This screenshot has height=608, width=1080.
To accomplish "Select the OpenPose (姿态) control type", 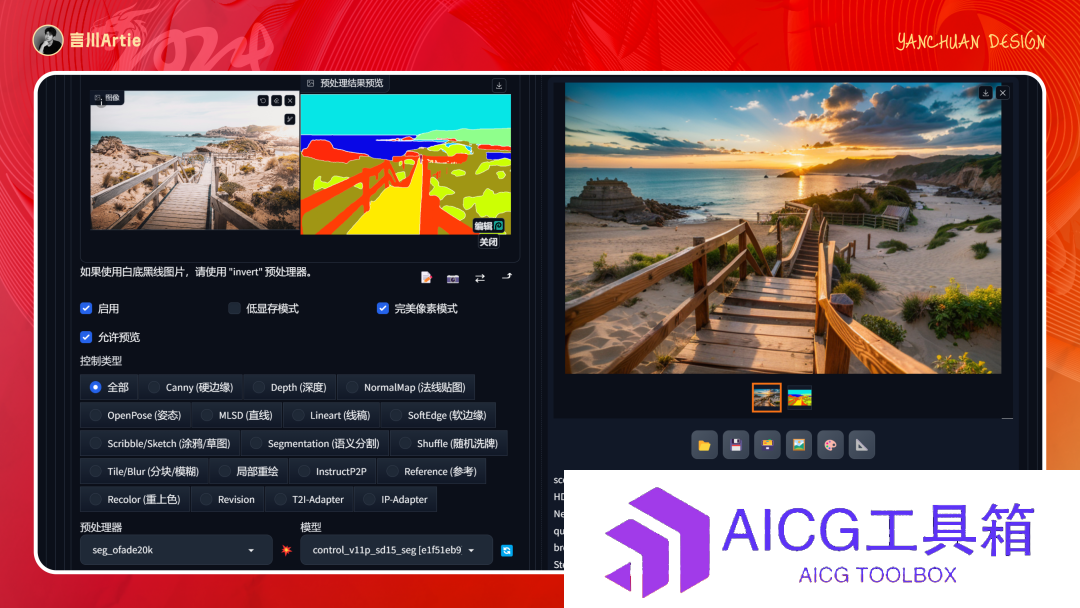I will [136, 415].
